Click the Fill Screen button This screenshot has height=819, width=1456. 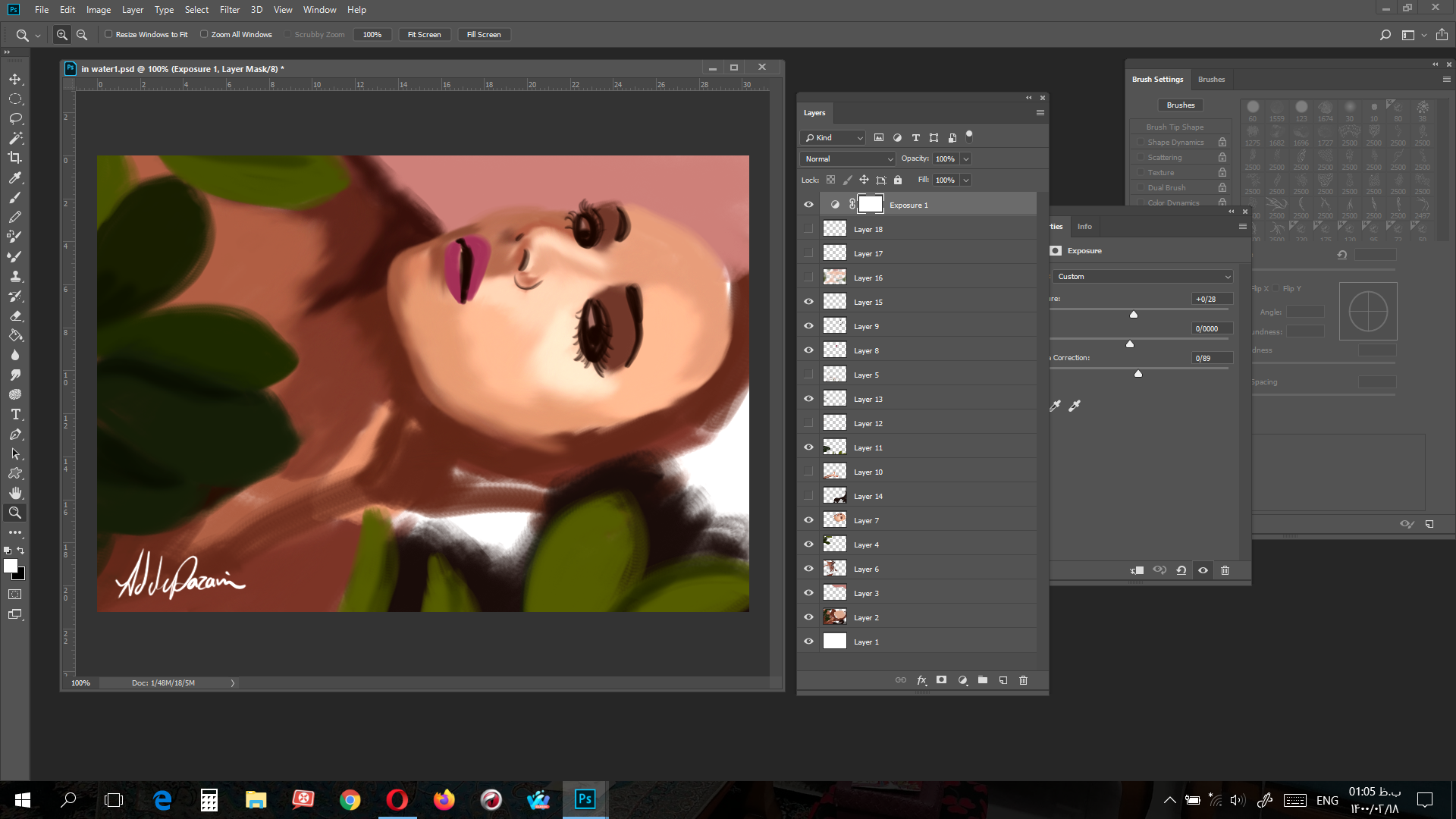[484, 35]
